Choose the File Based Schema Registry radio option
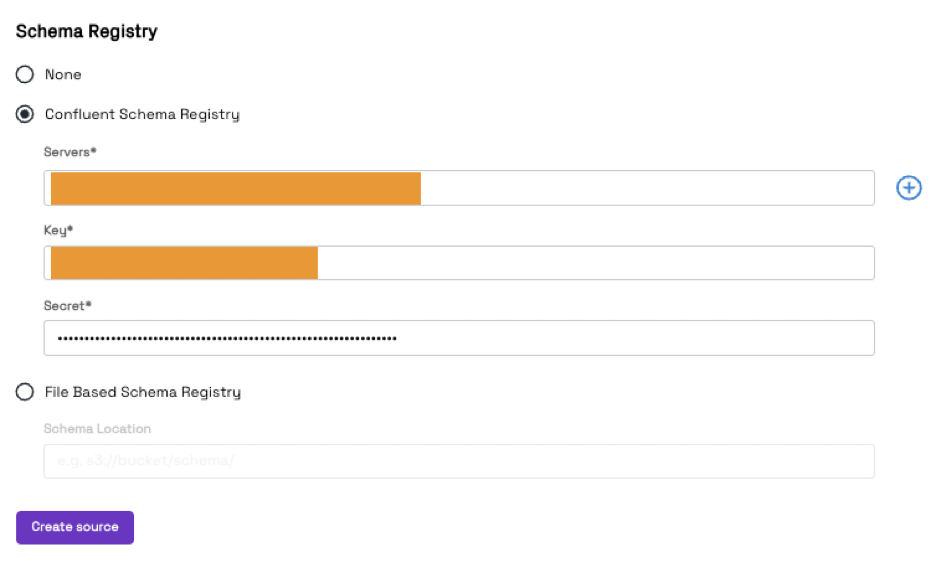 (24, 392)
